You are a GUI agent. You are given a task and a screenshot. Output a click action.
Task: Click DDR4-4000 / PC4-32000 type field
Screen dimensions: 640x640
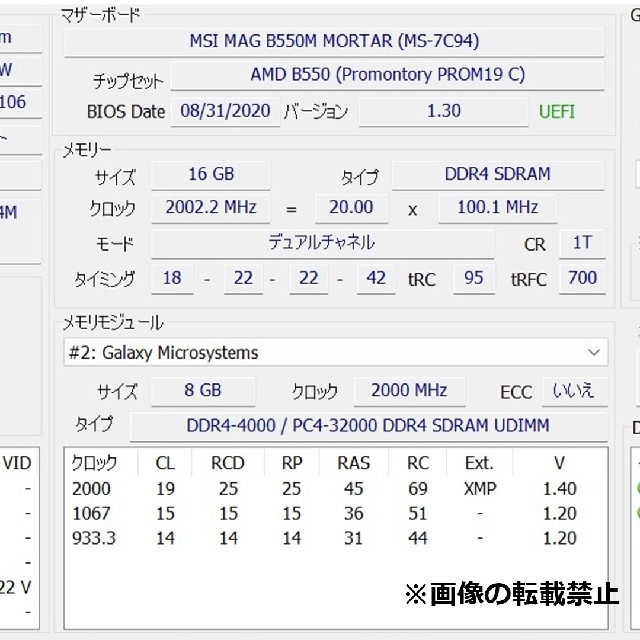pyautogui.click(x=368, y=426)
